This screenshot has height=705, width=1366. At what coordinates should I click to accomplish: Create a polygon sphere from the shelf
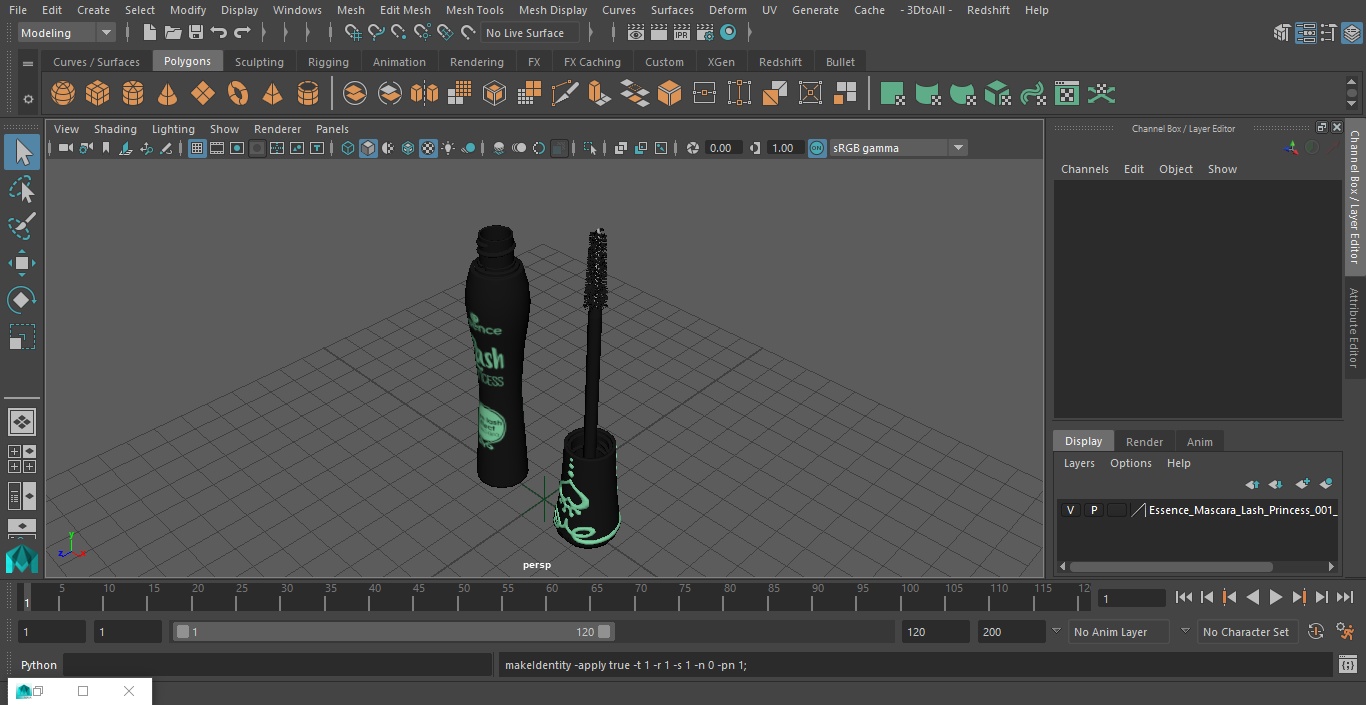click(x=63, y=94)
